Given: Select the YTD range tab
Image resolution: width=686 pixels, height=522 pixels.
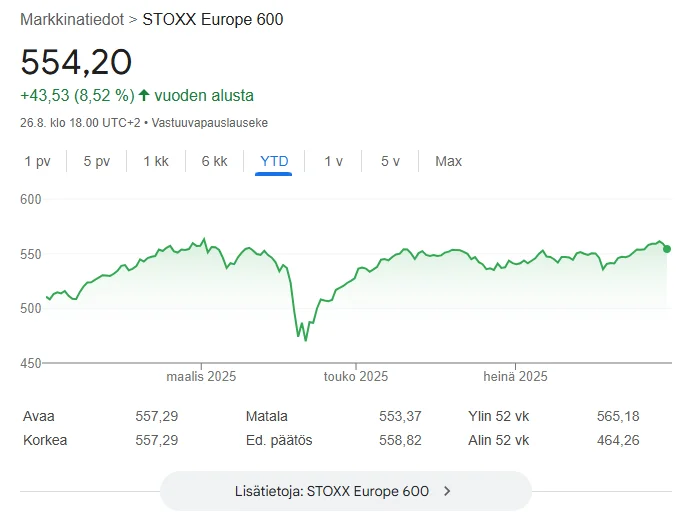Looking at the screenshot, I should tap(273, 161).
